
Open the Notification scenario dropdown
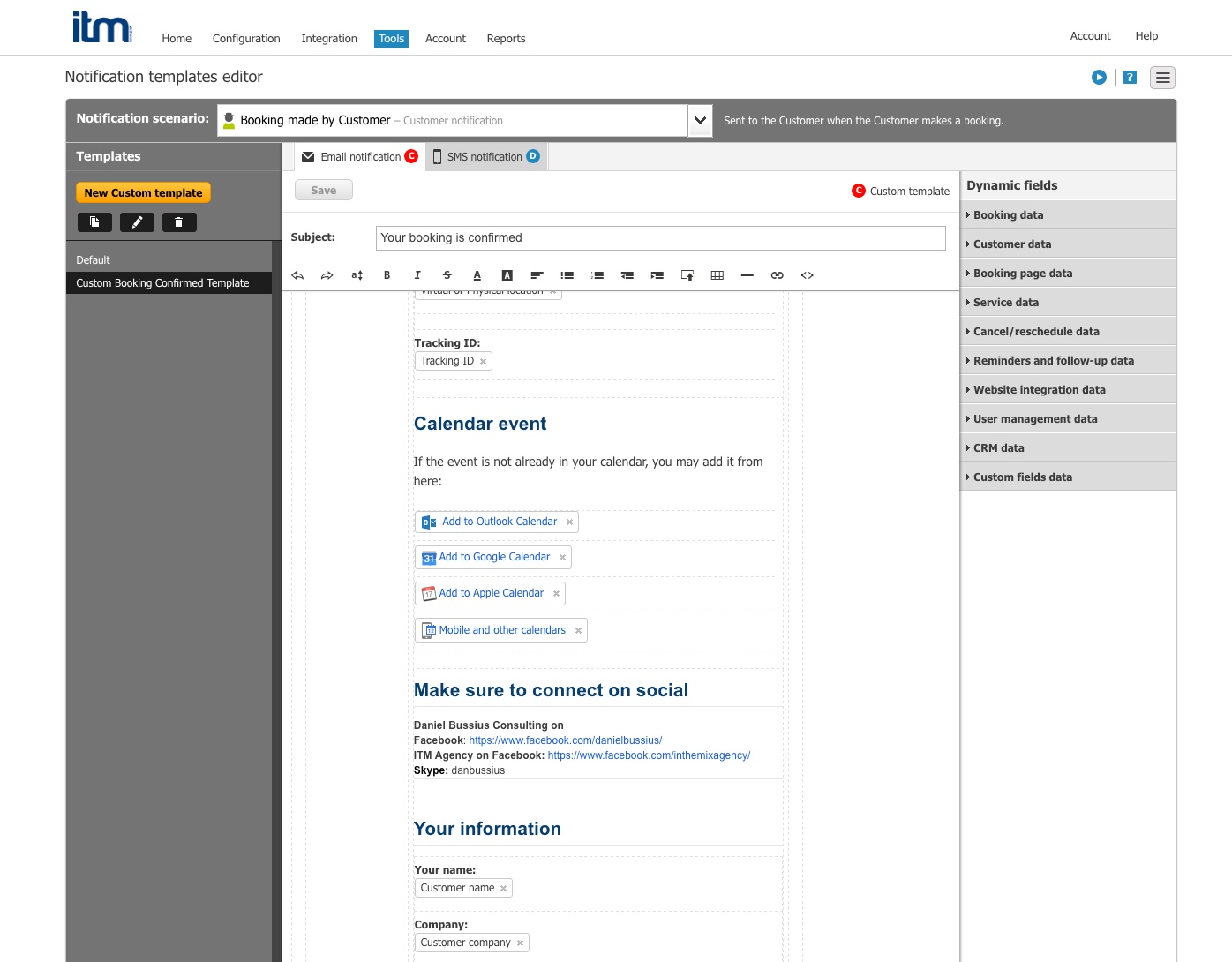pyautogui.click(x=699, y=120)
